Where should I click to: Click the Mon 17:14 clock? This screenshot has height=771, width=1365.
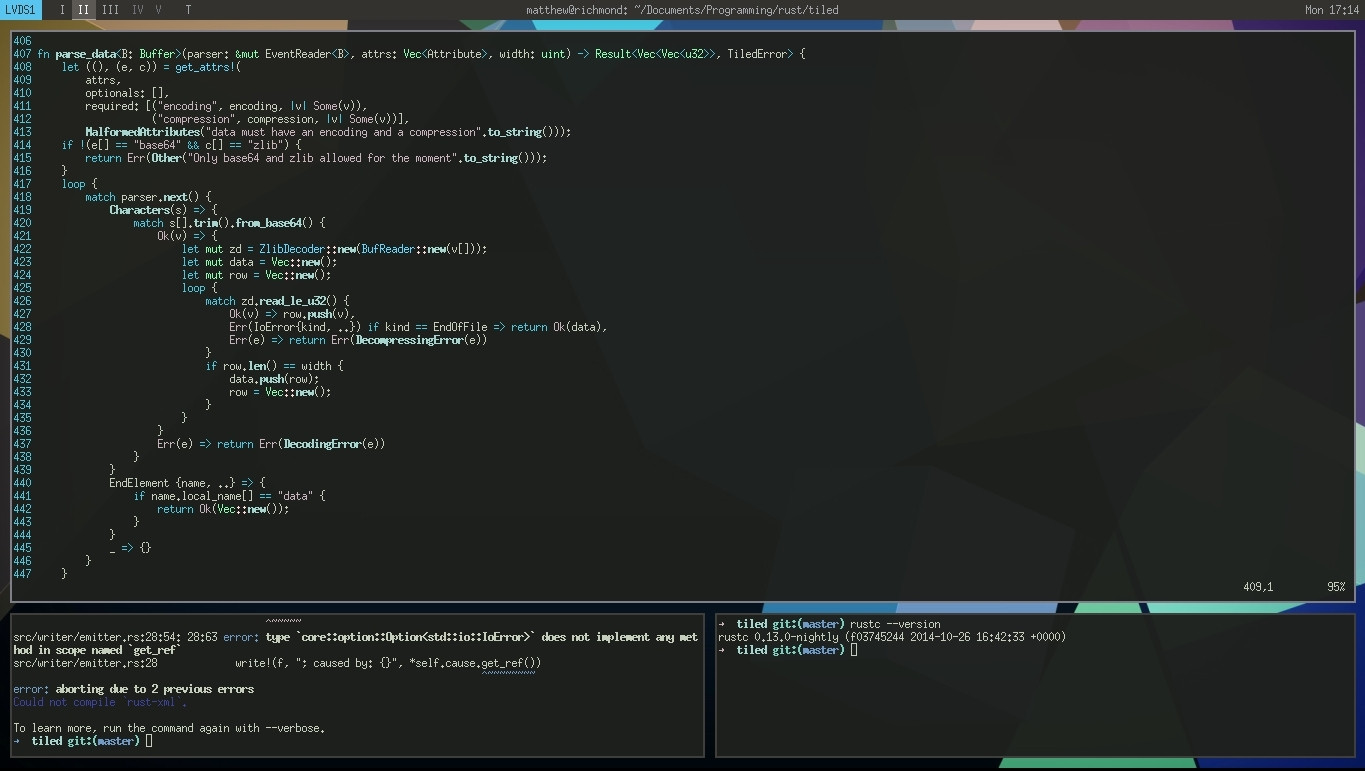click(x=1331, y=10)
